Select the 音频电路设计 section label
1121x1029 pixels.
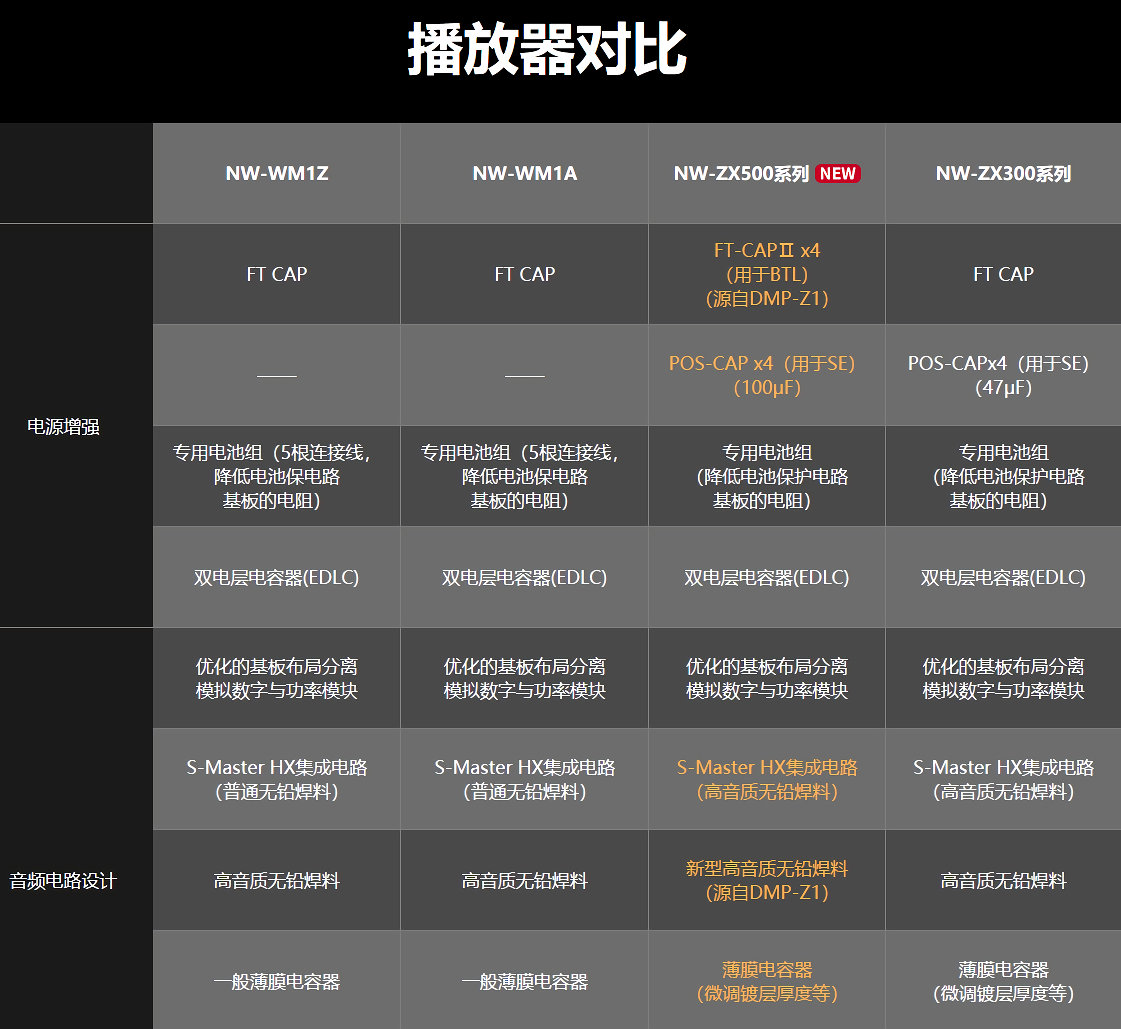pos(64,880)
